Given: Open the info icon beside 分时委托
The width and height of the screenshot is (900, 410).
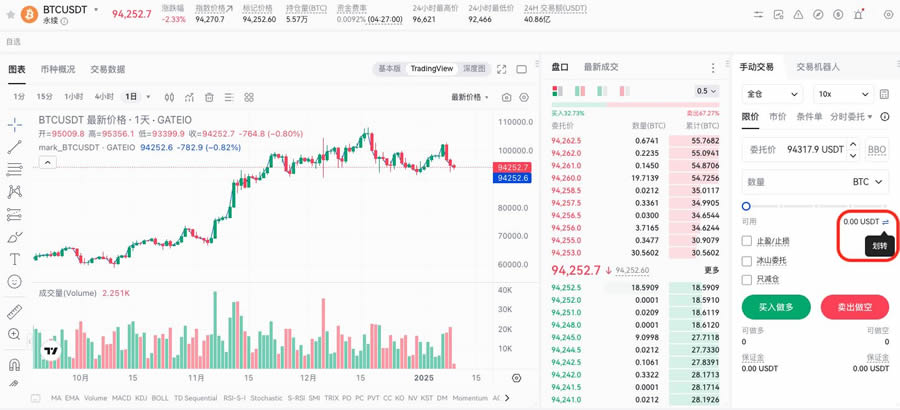Looking at the screenshot, I should (x=883, y=117).
